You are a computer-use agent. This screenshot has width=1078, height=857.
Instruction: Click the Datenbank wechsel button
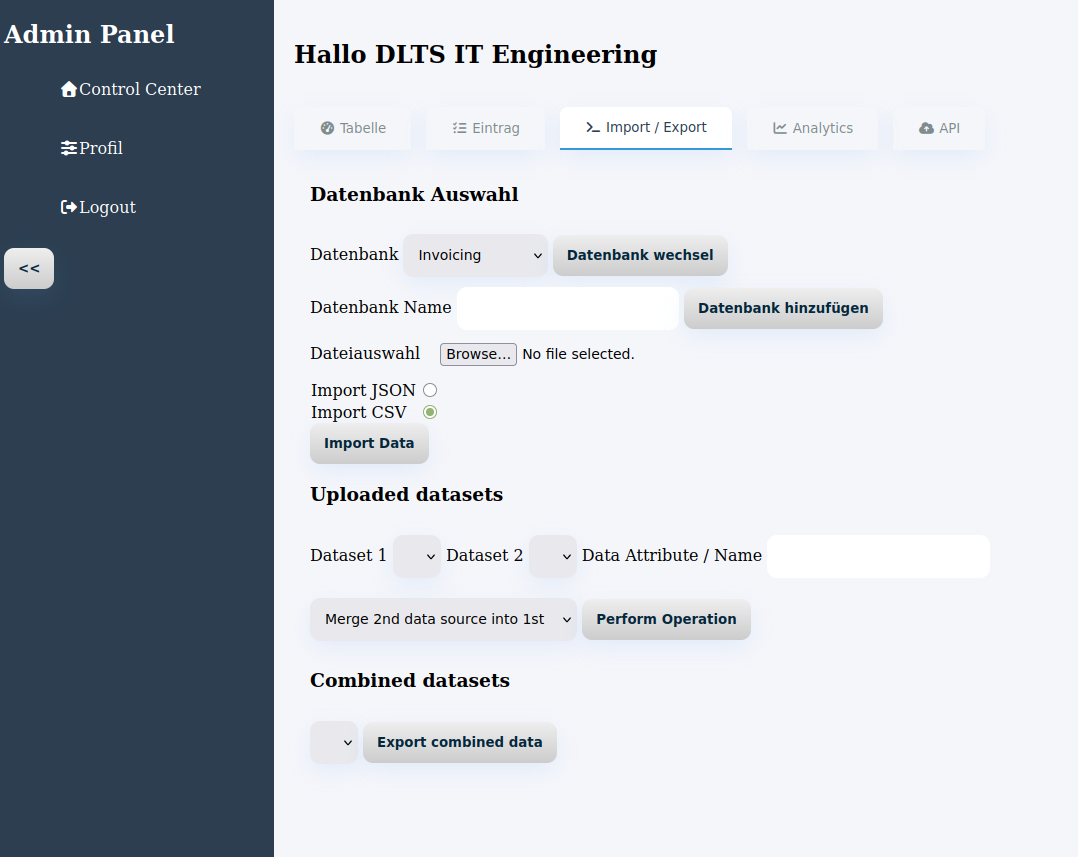pyautogui.click(x=640, y=255)
